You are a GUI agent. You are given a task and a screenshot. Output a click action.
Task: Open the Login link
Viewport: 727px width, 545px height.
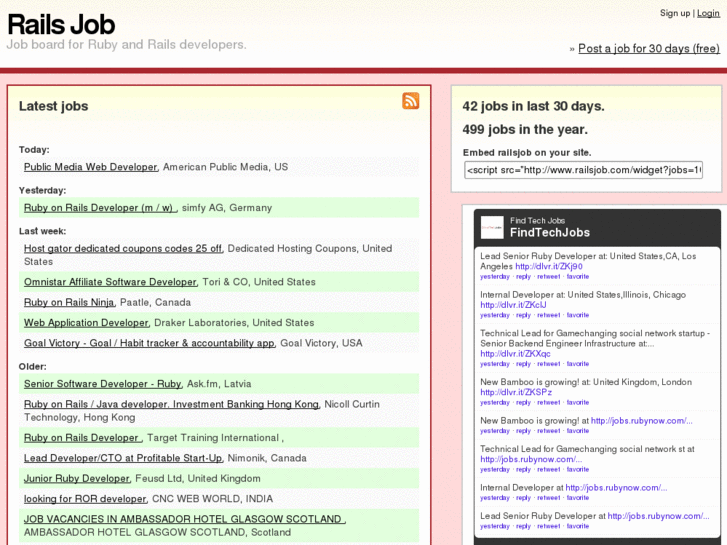(708, 13)
